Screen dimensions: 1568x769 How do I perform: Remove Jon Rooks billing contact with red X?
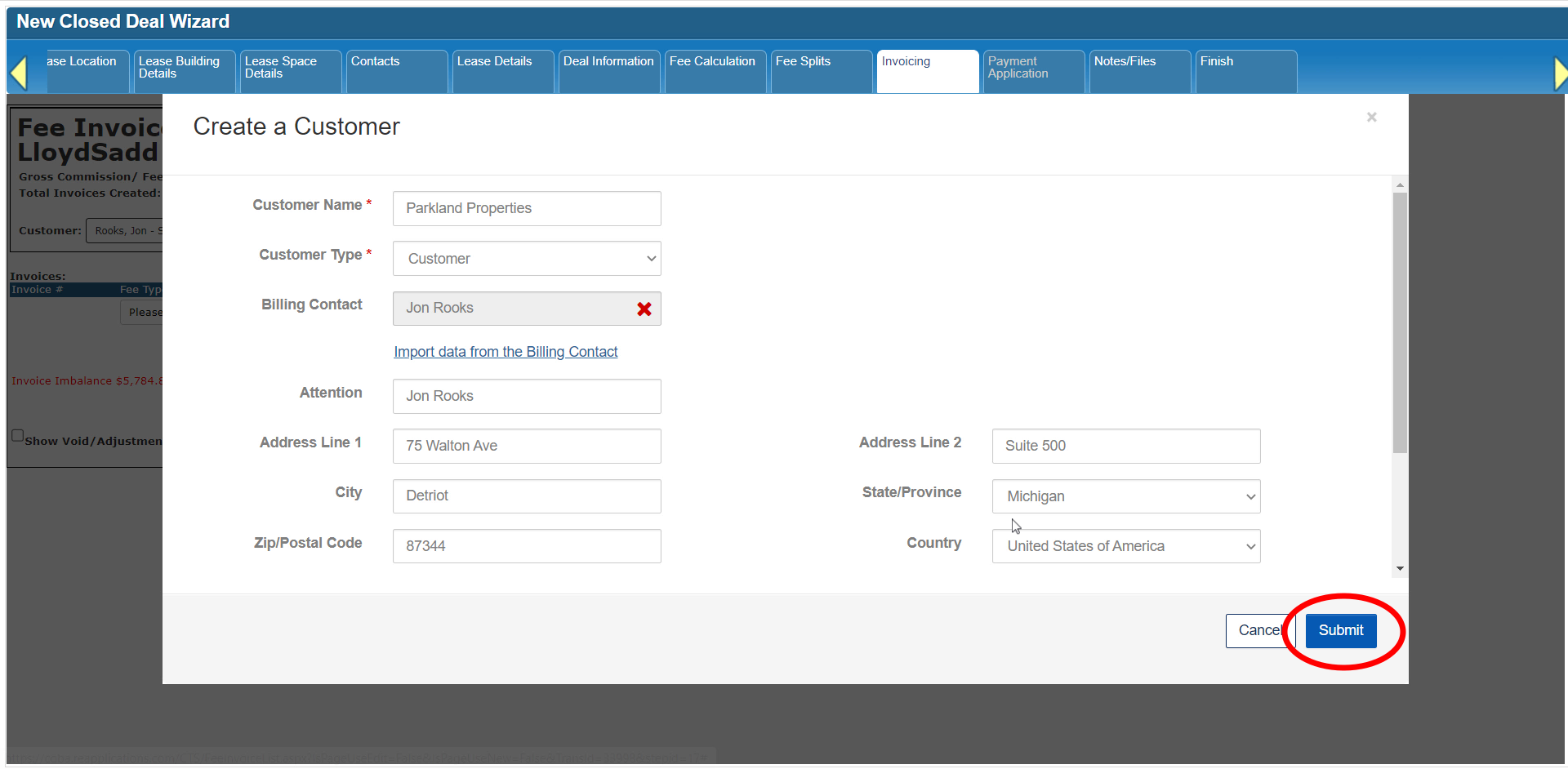[x=644, y=309]
